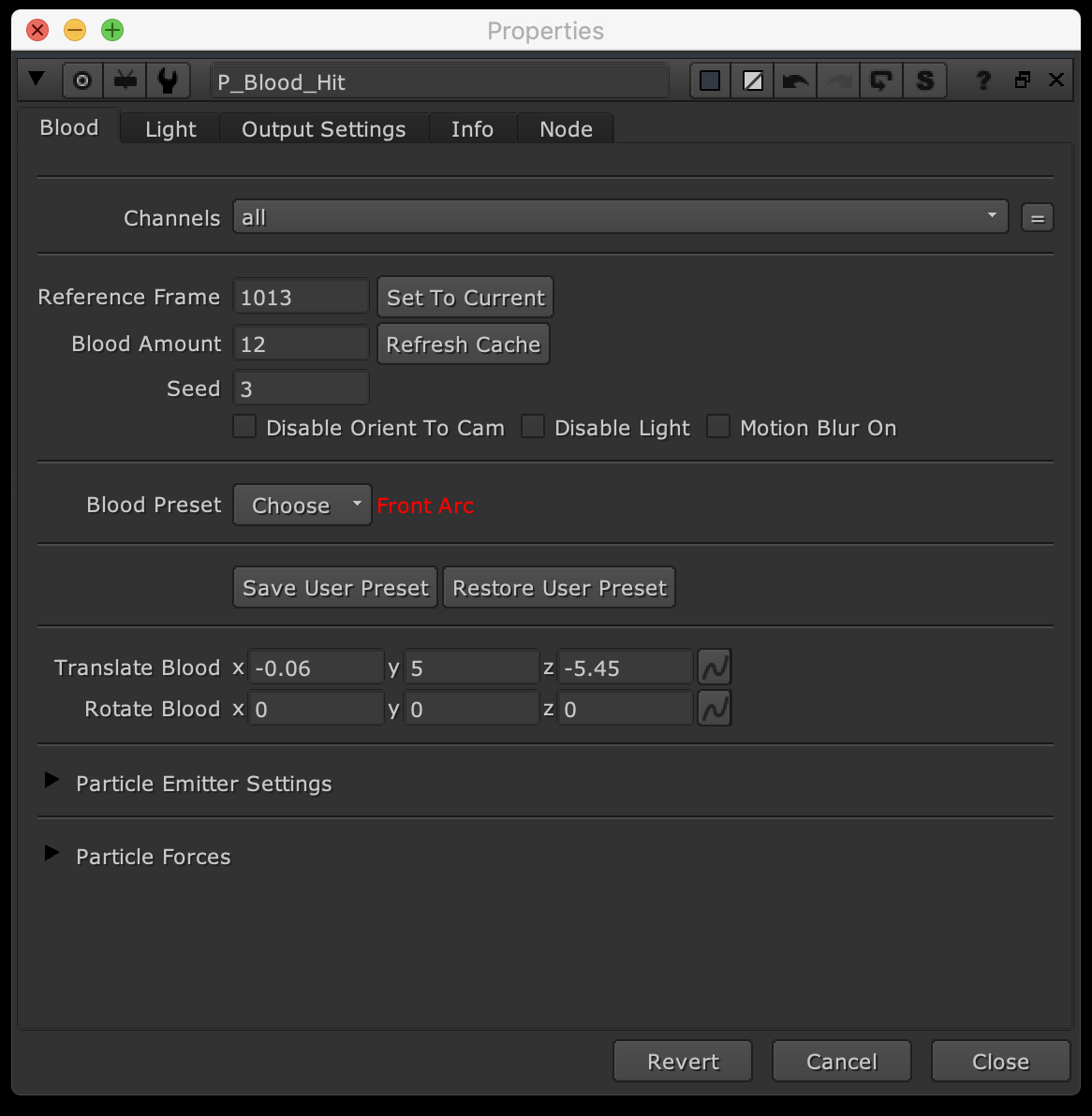Open node help with question mark icon

(982, 81)
